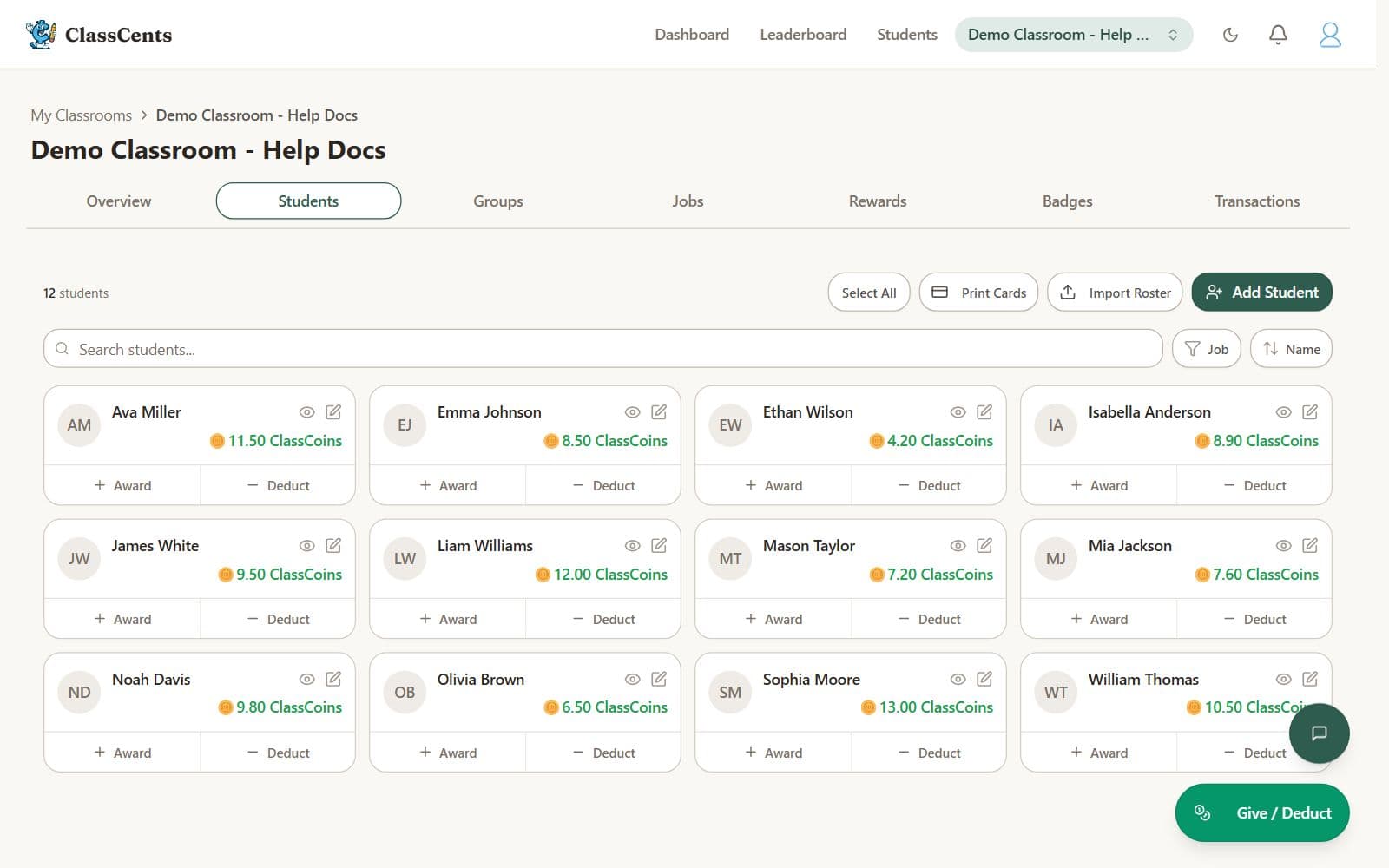Edit Sophia Moore's details
Viewport: 1389px width, 868px height.
[984, 680]
